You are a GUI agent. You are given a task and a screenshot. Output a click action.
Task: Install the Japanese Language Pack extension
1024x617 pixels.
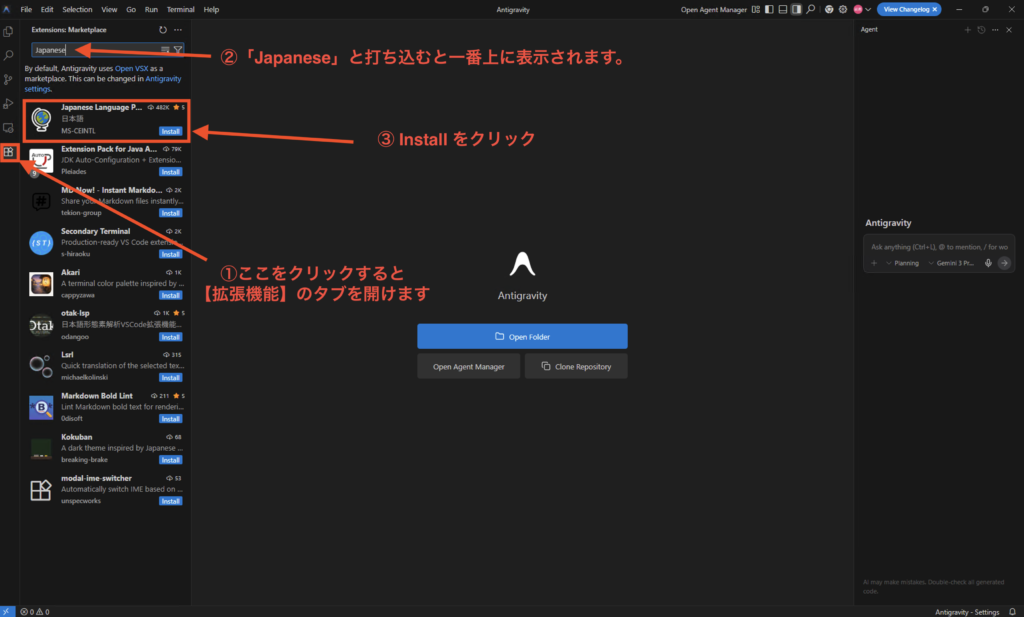click(x=170, y=131)
